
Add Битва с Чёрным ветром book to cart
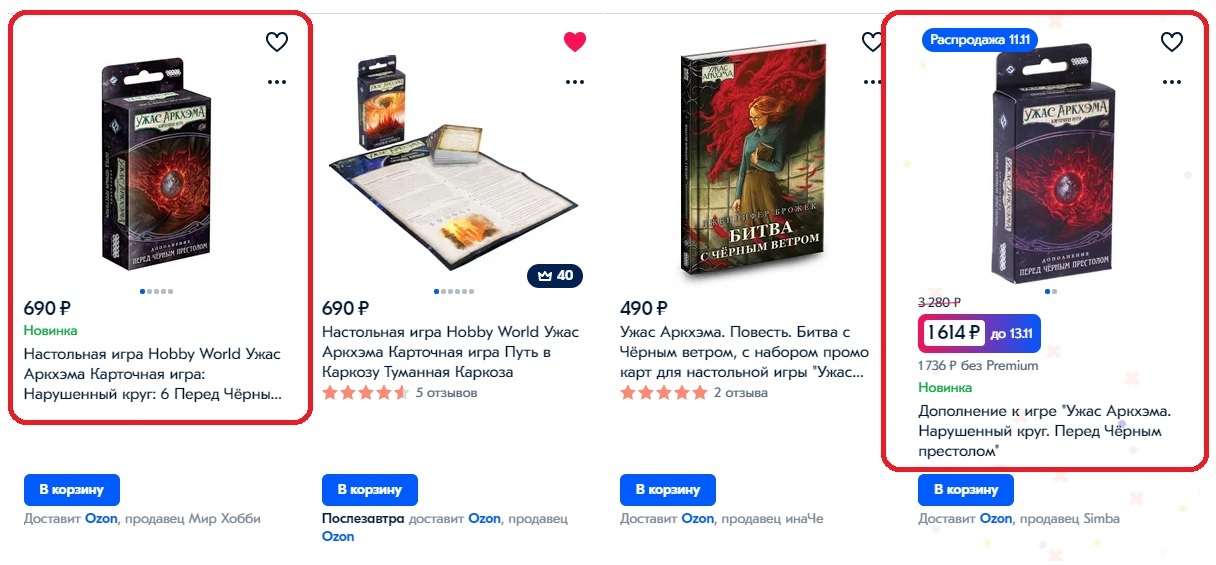click(668, 490)
